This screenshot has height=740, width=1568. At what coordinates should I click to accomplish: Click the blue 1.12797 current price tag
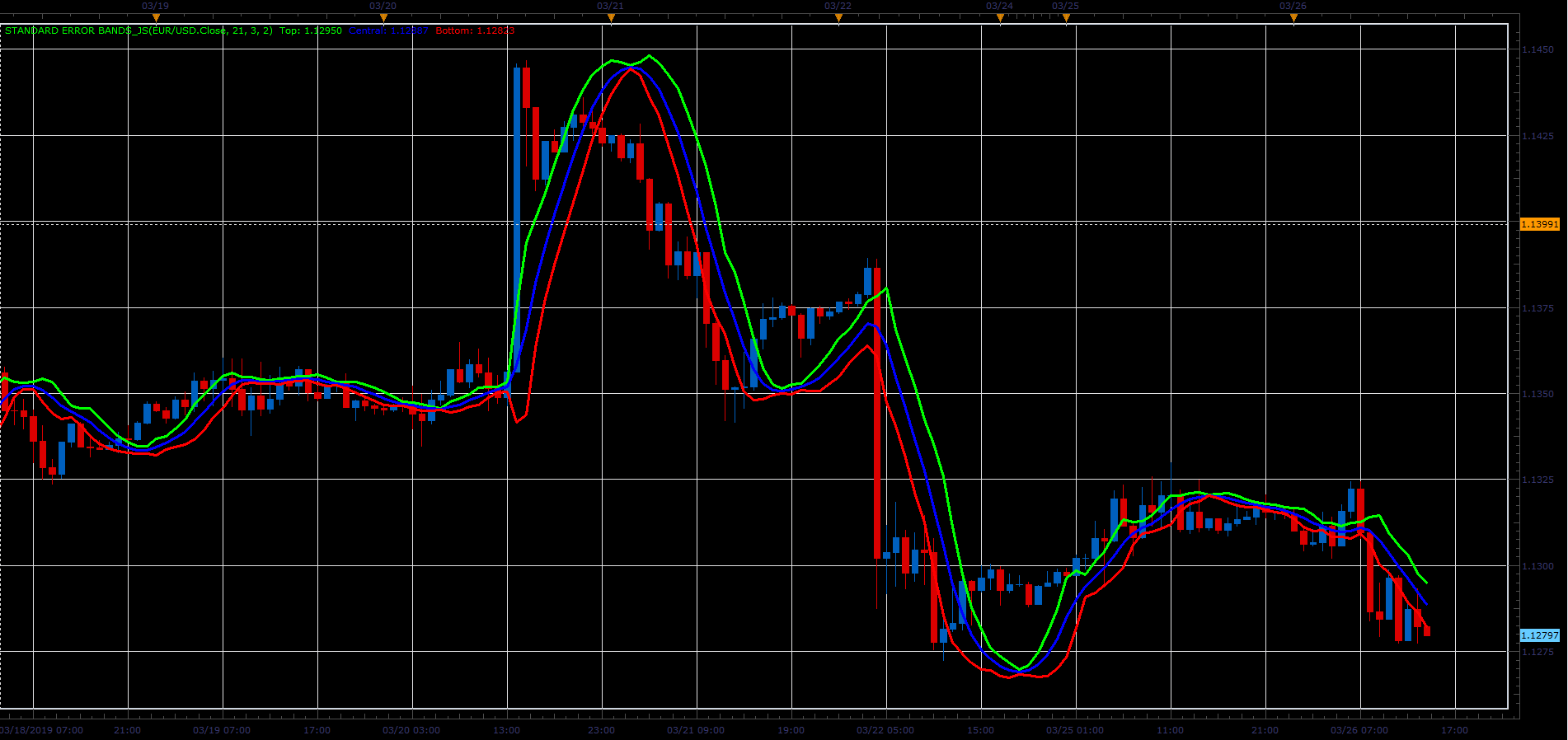tap(1540, 635)
